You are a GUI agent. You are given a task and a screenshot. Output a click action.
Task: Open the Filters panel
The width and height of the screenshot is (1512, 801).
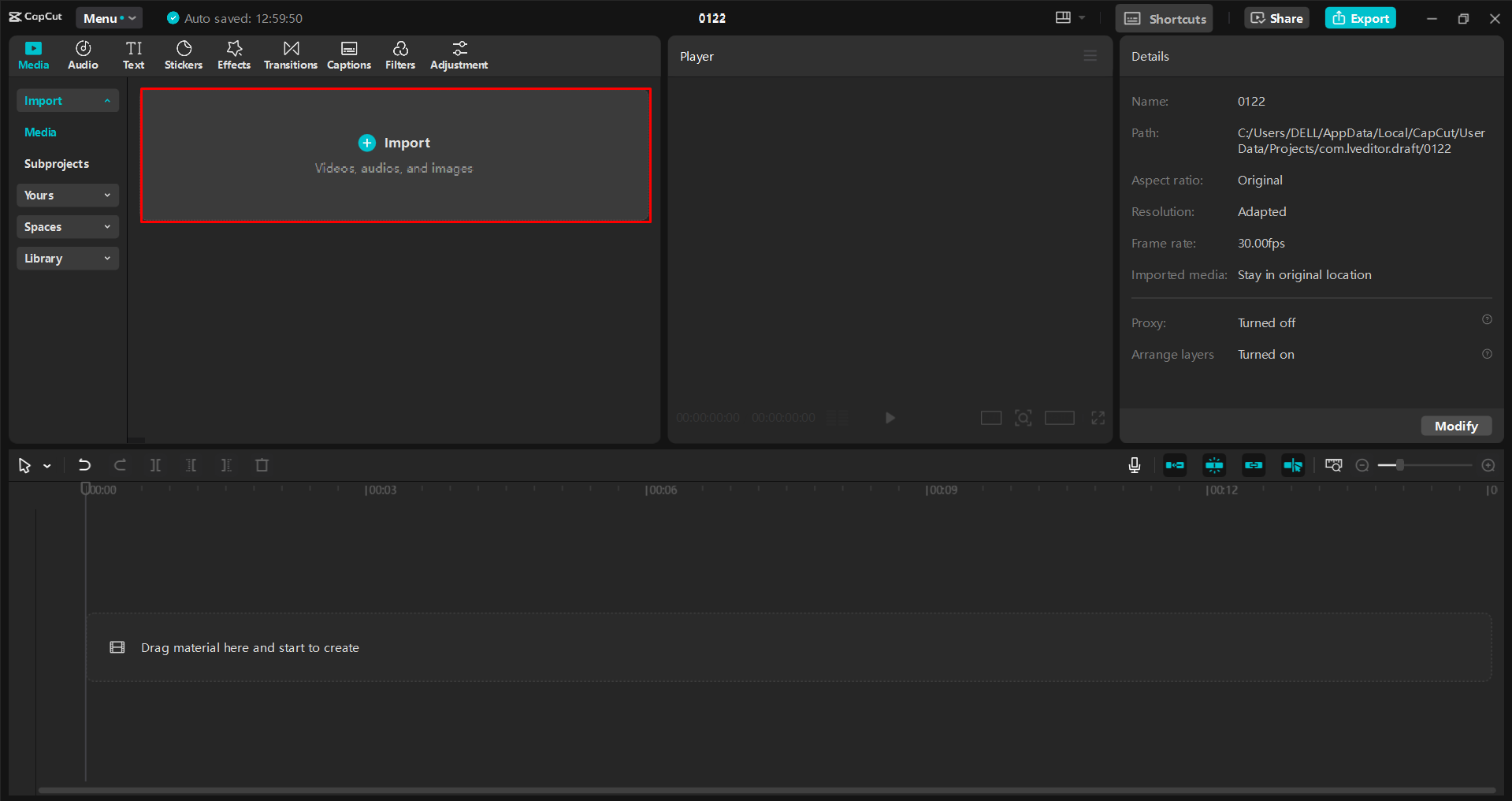(x=399, y=54)
